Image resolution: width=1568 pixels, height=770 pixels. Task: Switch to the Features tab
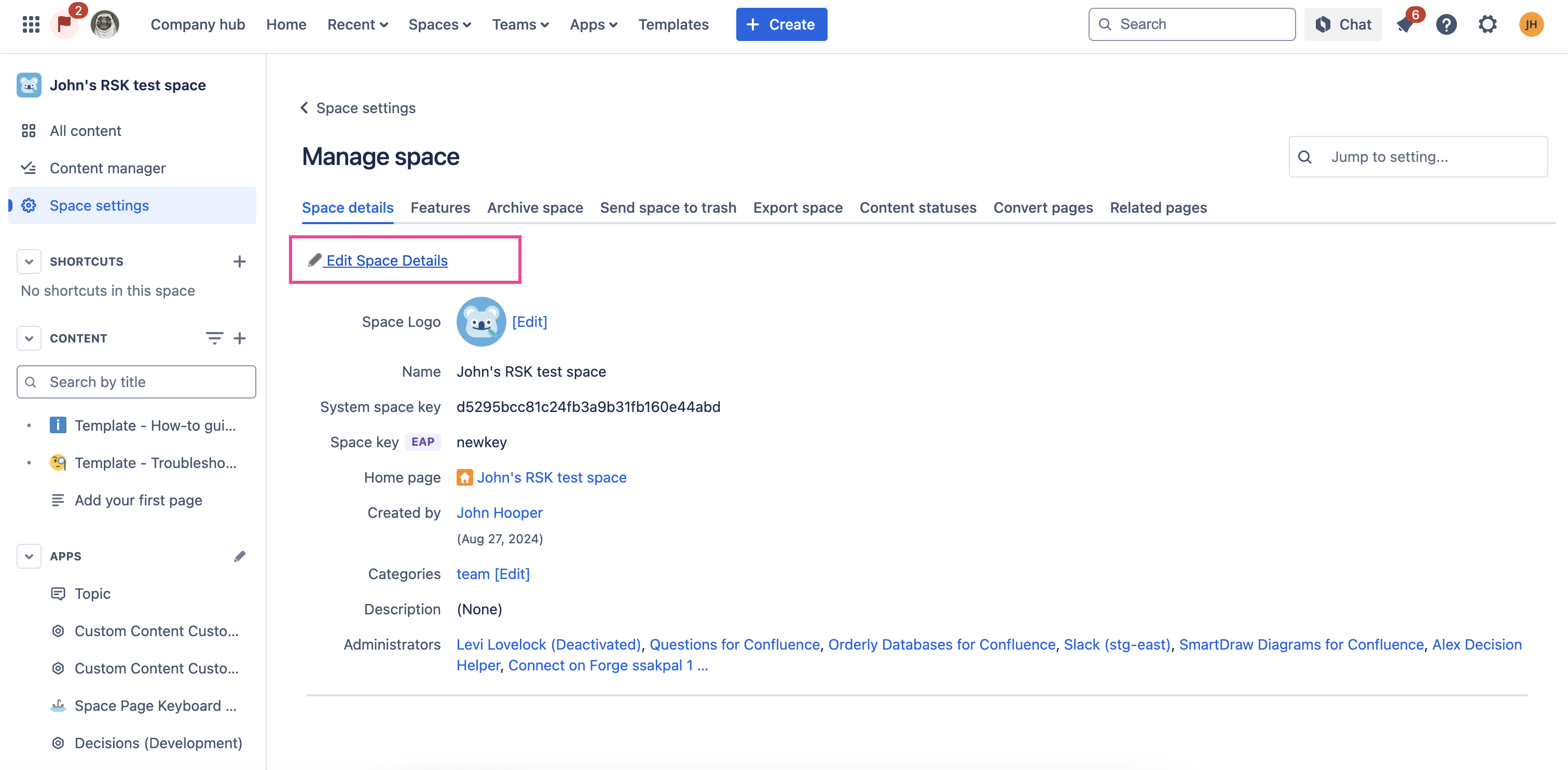point(440,208)
